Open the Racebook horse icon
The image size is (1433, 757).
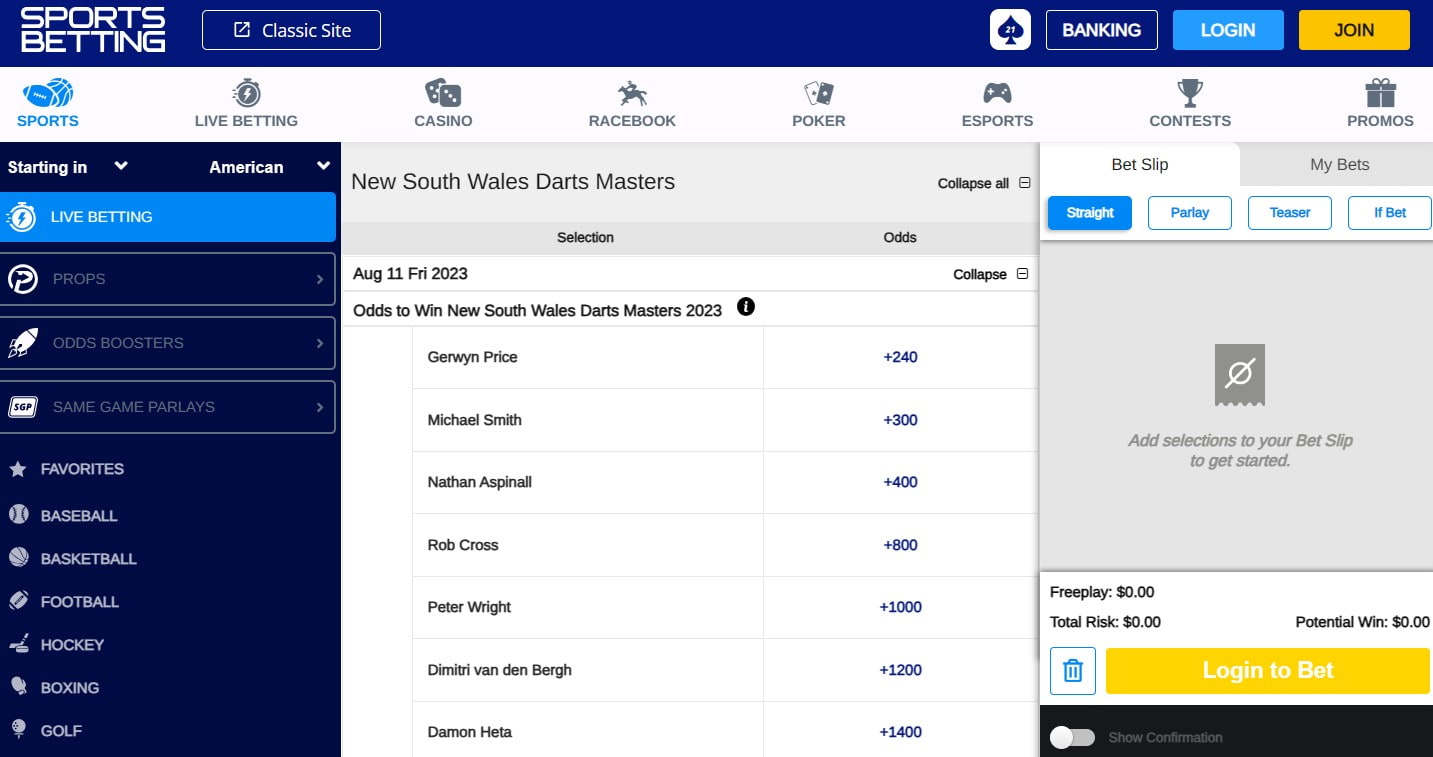click(x=632, y=94)
